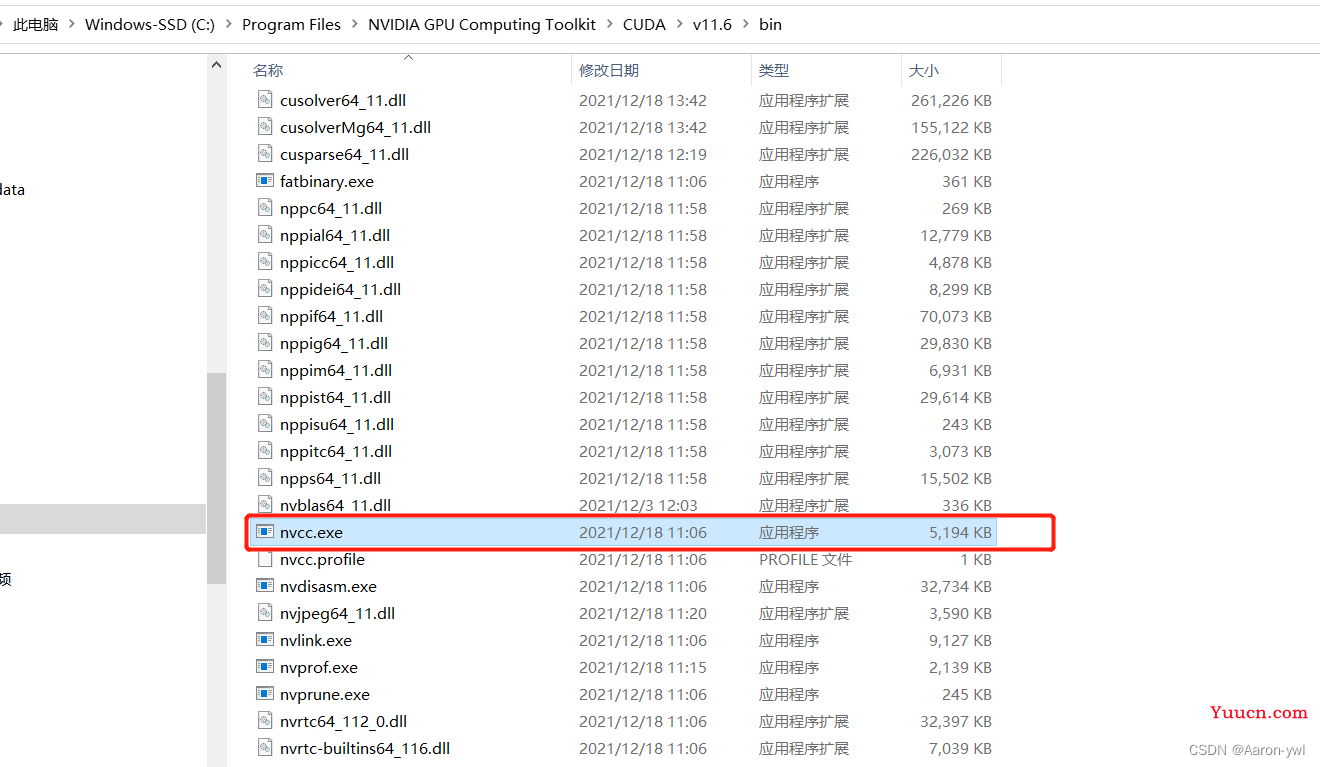Click the 2021/12/18 11:20 date cell
Viewport: 1320px width, 767px height.
643,613
